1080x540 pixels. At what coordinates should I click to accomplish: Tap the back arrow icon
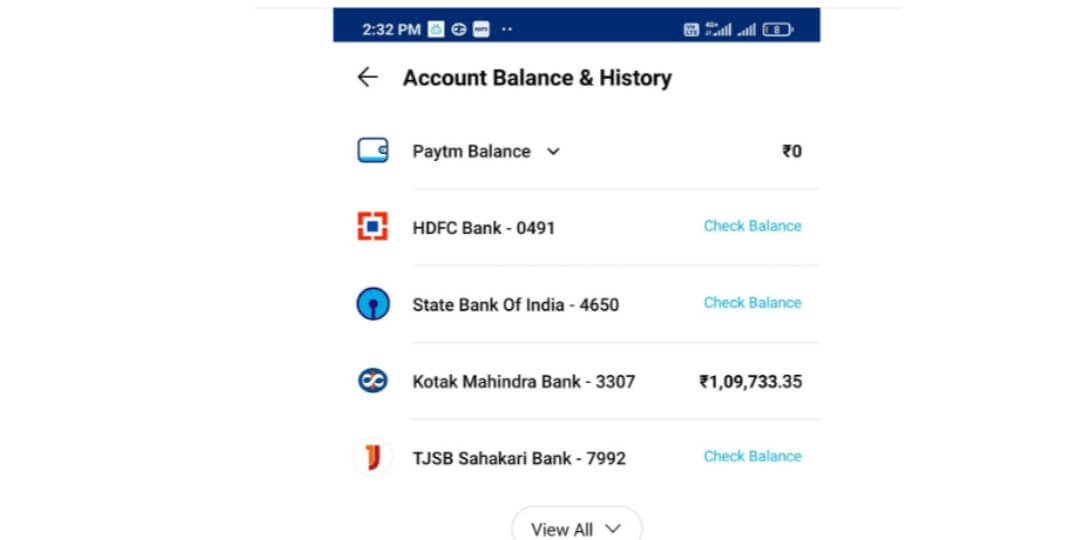[x=368, y=78]
